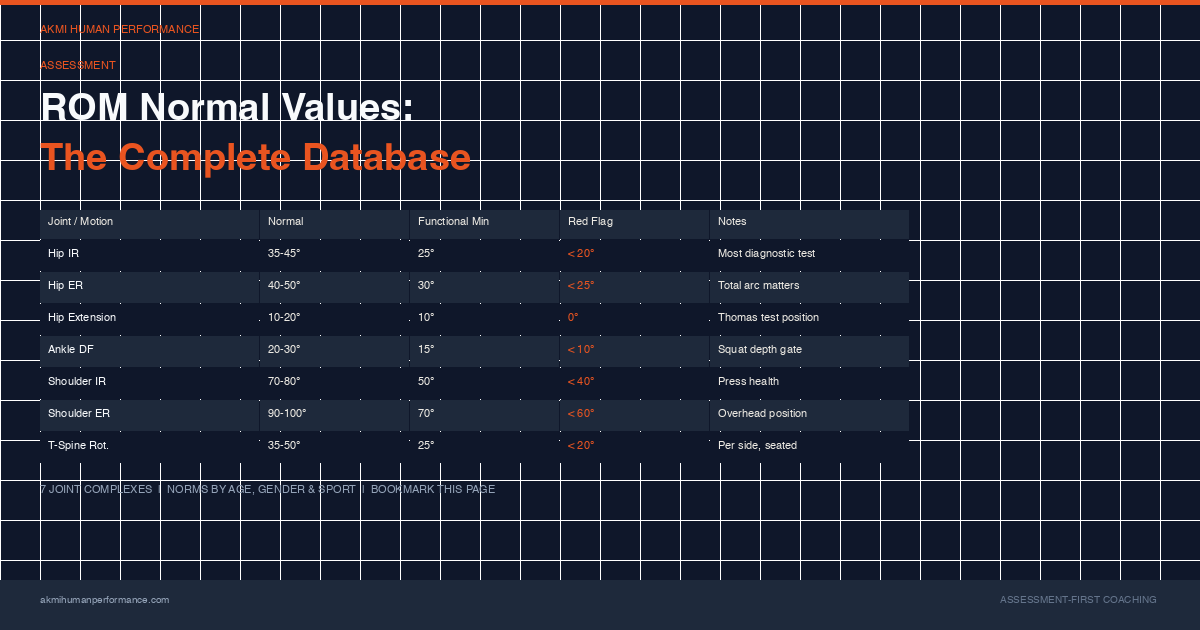
Task: Click the Hip ER red flag '<25°'
Action: pos(581,286)
